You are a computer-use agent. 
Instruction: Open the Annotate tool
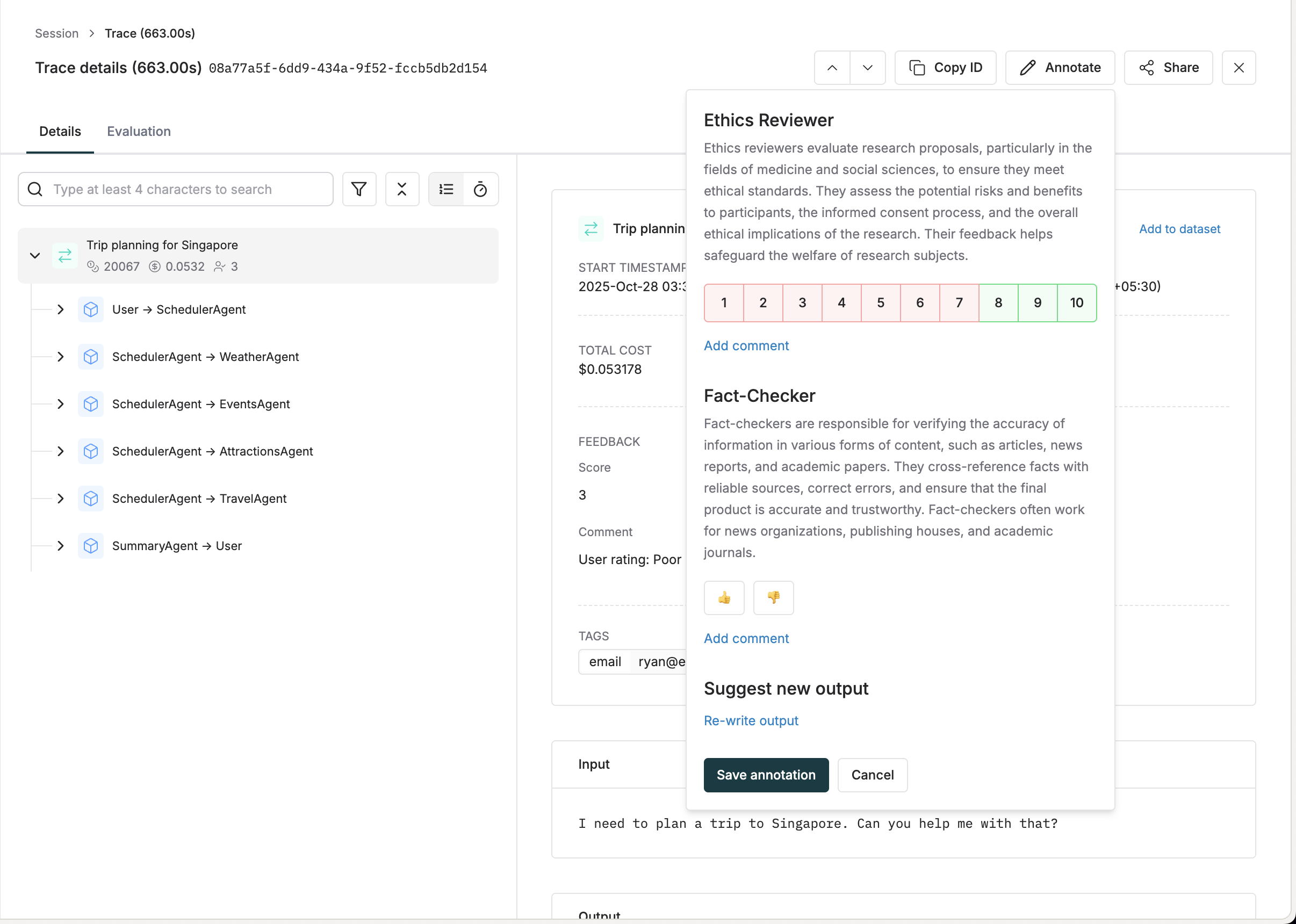point(1060,67)
